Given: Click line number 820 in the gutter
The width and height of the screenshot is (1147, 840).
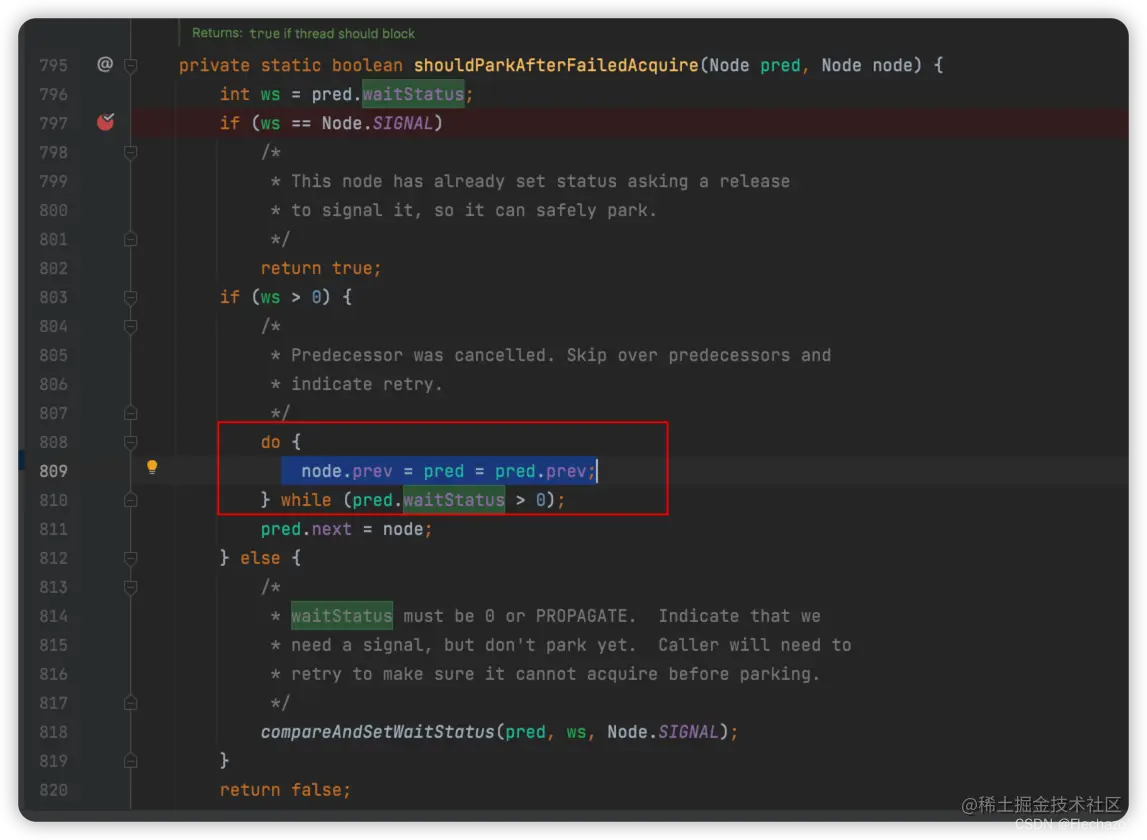Looking at the screenshot, I should pyautogui.click(x=53, y=790).
